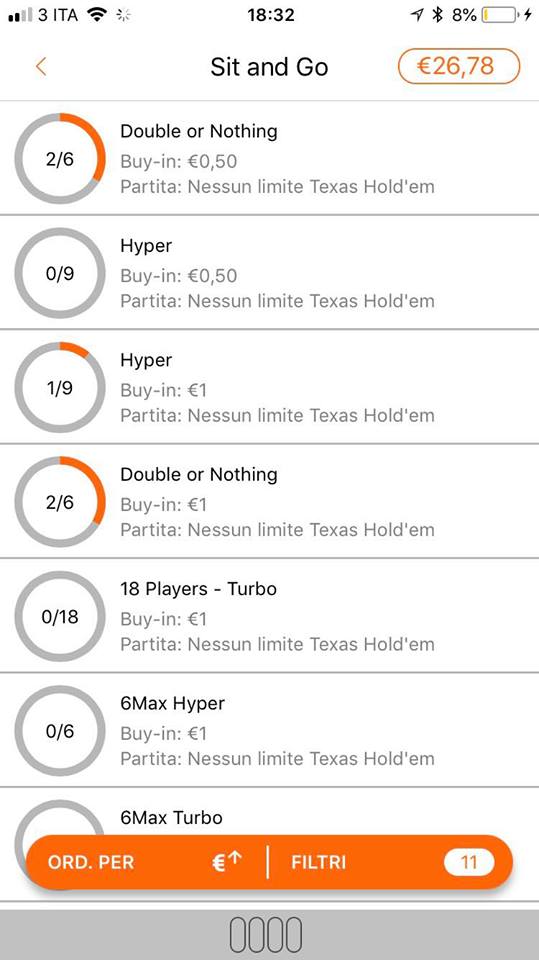Tap the battery indicator in status bar

click(x=499, y=15)
